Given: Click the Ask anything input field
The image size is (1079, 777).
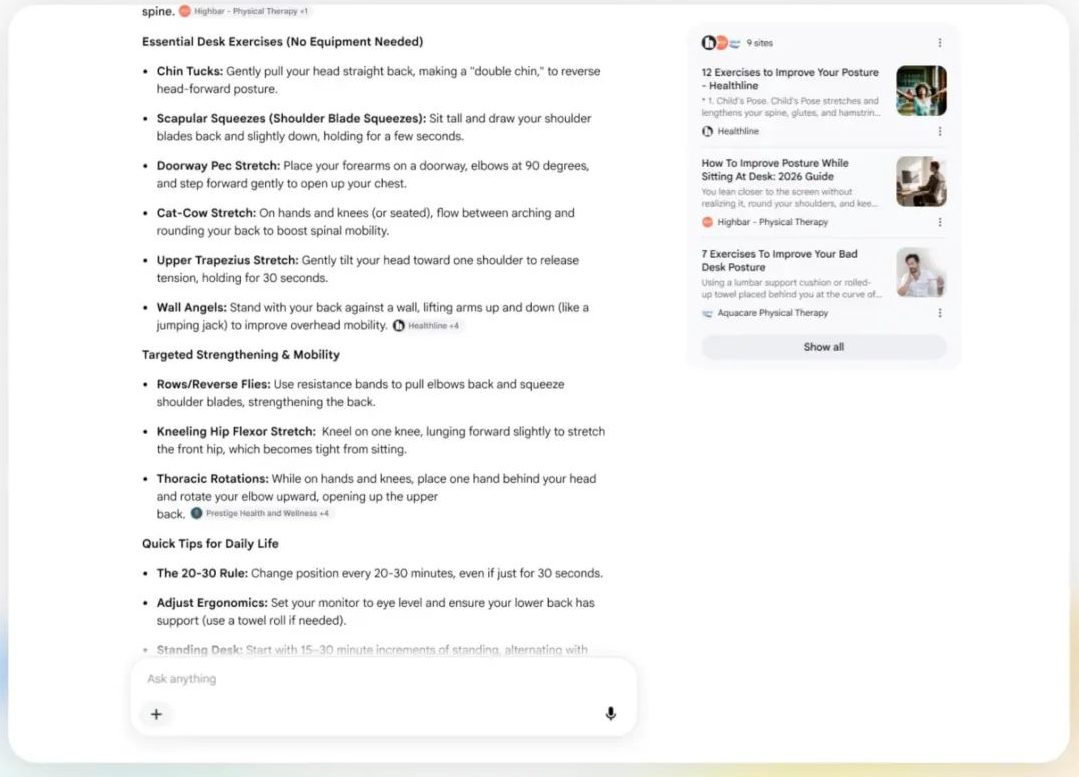Looking at the screenshot, I should [383, 679].
